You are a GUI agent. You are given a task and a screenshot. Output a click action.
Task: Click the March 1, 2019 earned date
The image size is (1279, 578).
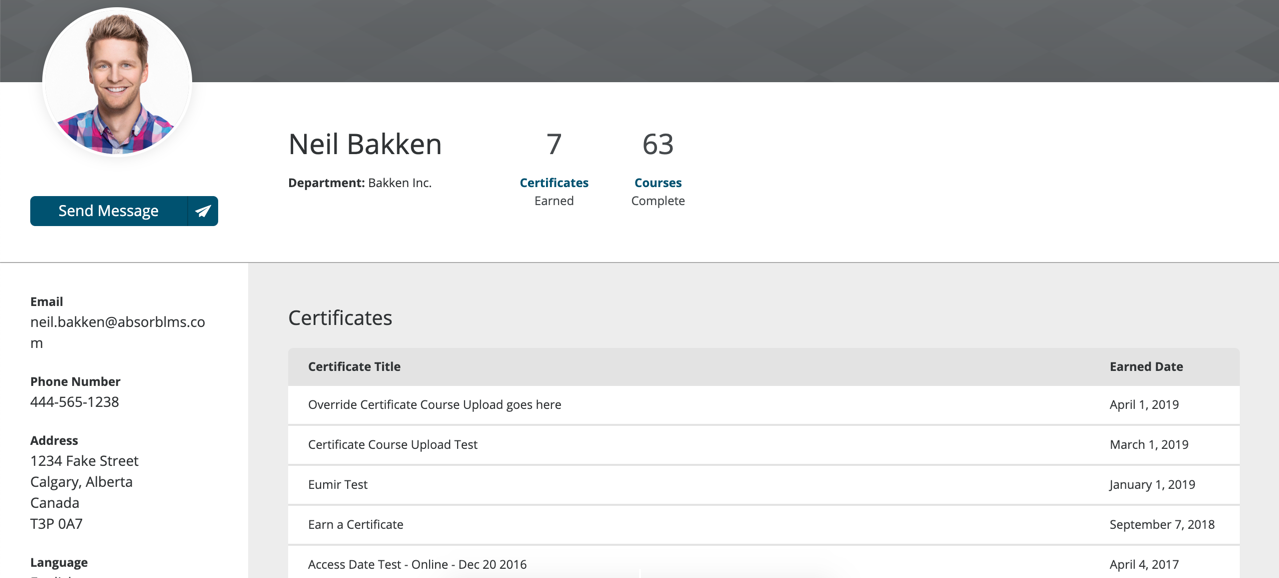1149,445
